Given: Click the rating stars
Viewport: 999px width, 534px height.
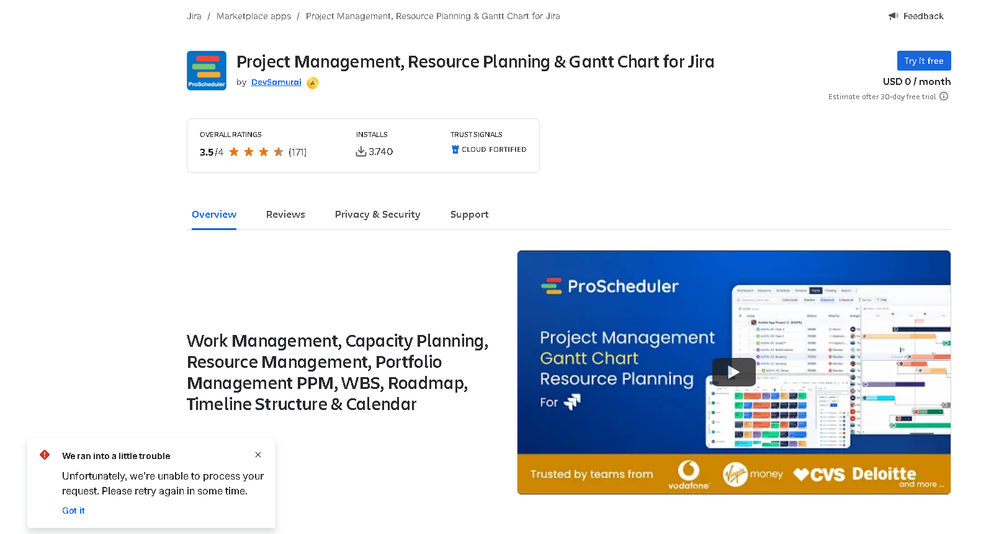Looking at the screenshot, I should coord(256,152).
